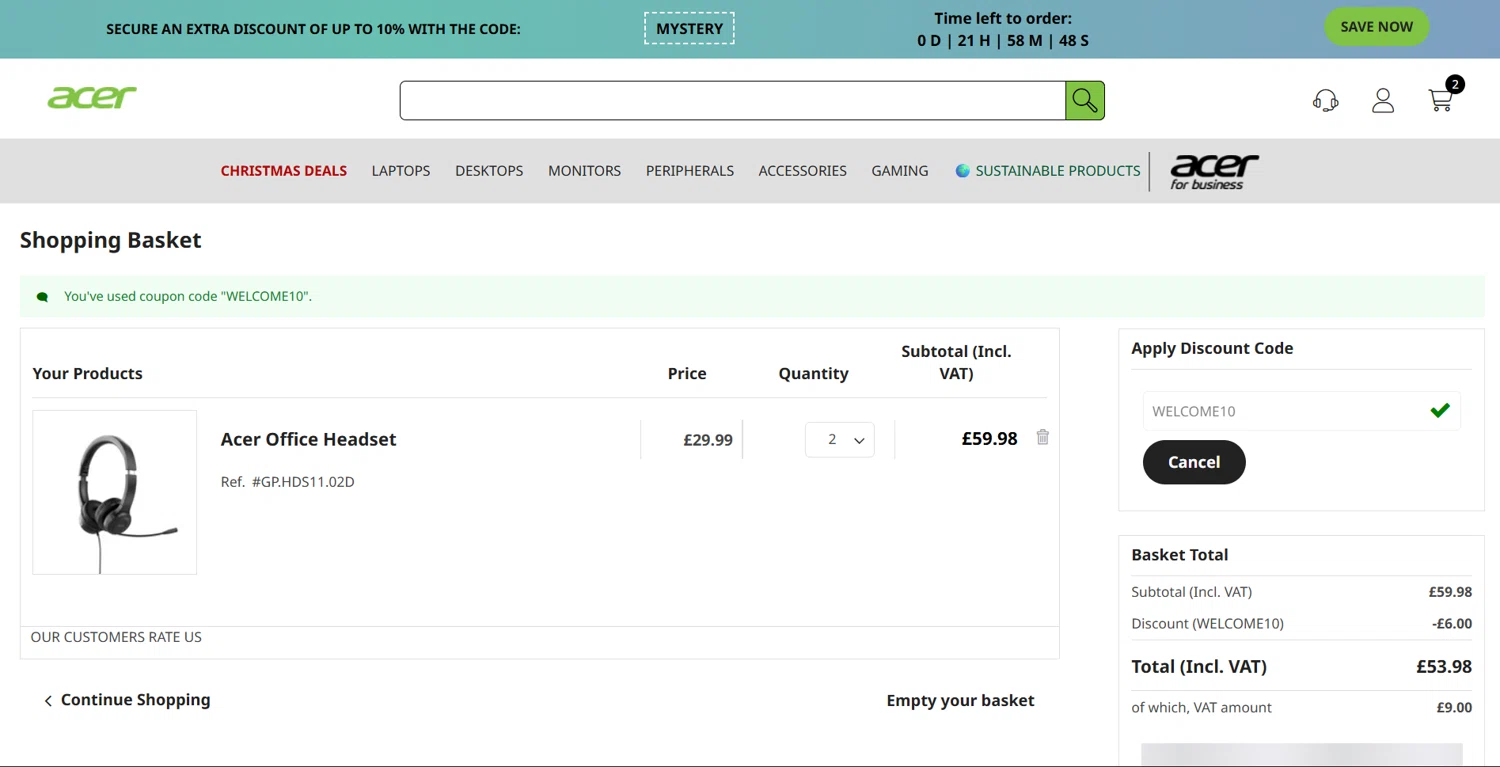This screenshot has height=767, width=1500.
Task: Open the Monitors menu
Action: (x=584, y=171)
